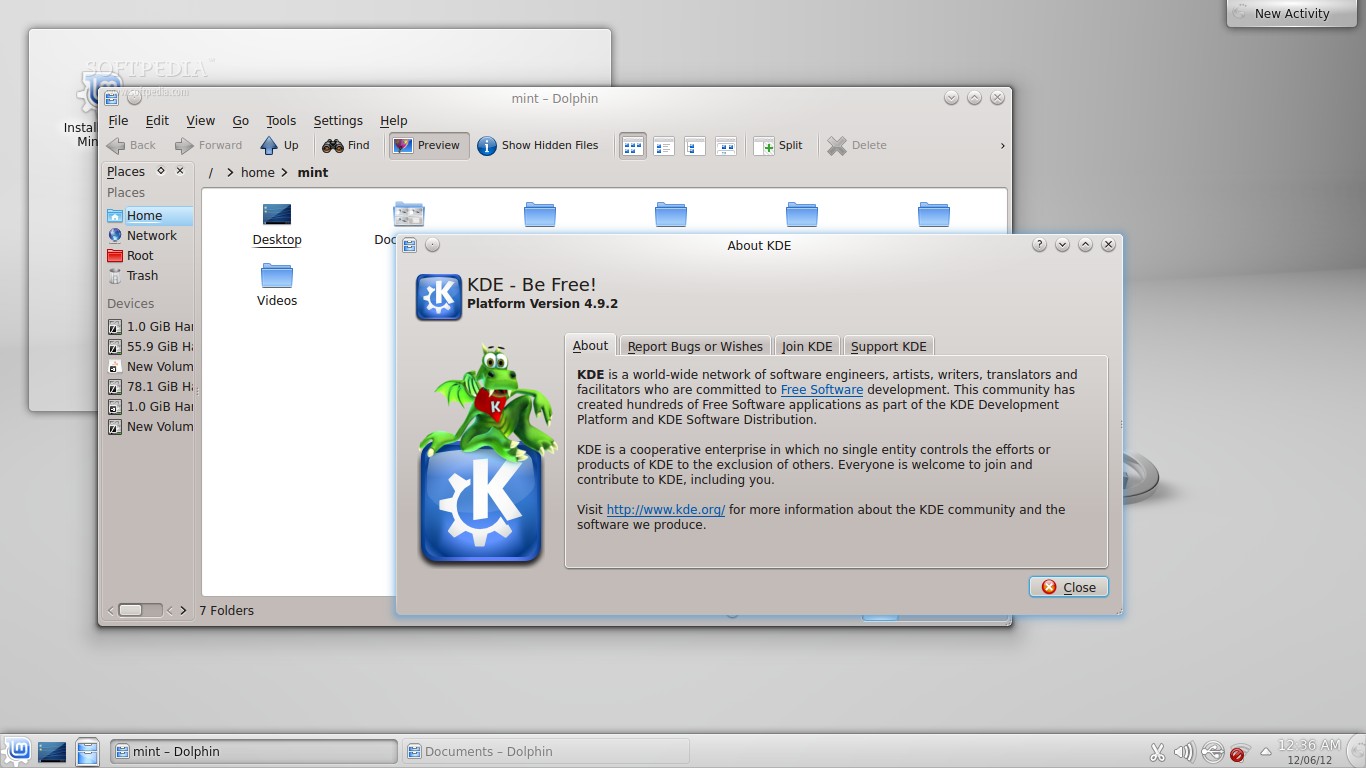Open the Tools menu in Dolphin
This screenshot has height=768, width=1366.
tap(281, 120)
